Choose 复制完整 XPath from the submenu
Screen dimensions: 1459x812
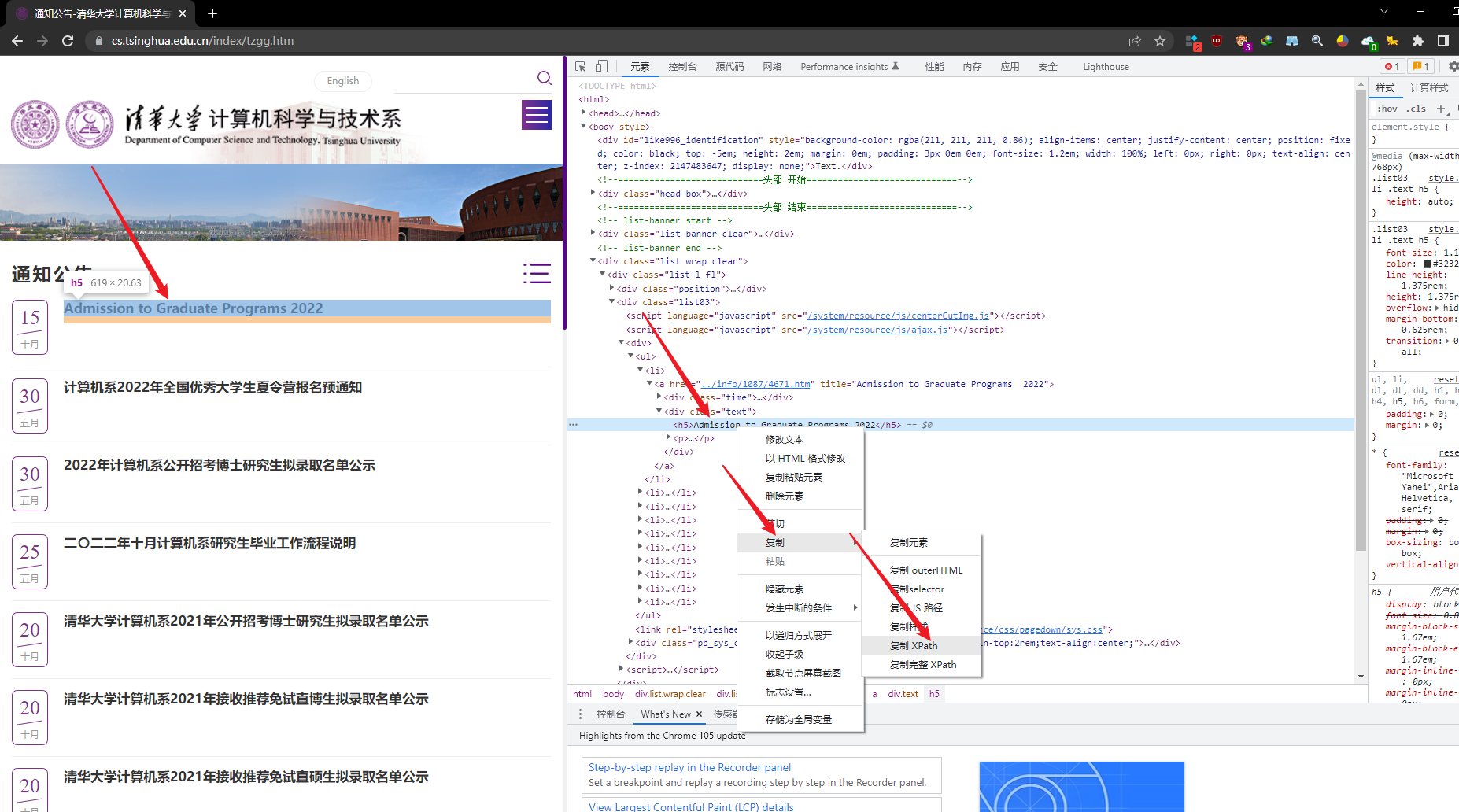coord(922,664)
